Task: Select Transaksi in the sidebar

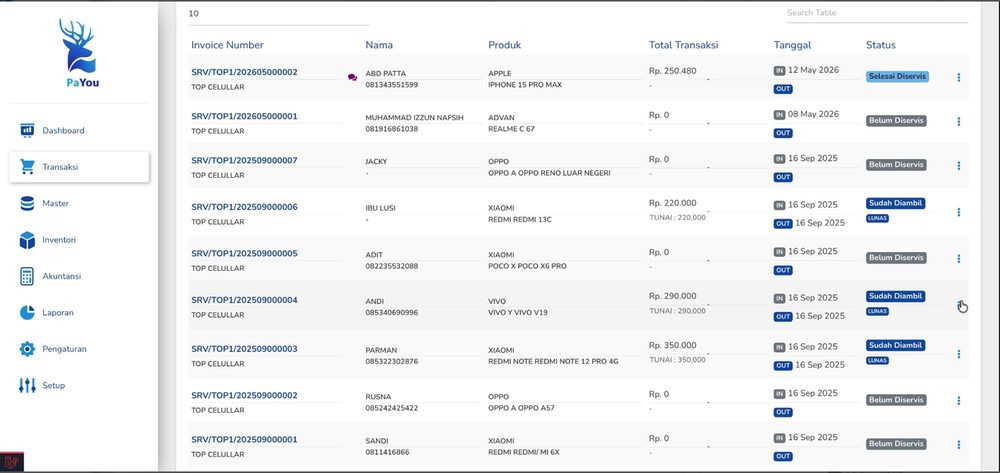Action: [79, 167]
